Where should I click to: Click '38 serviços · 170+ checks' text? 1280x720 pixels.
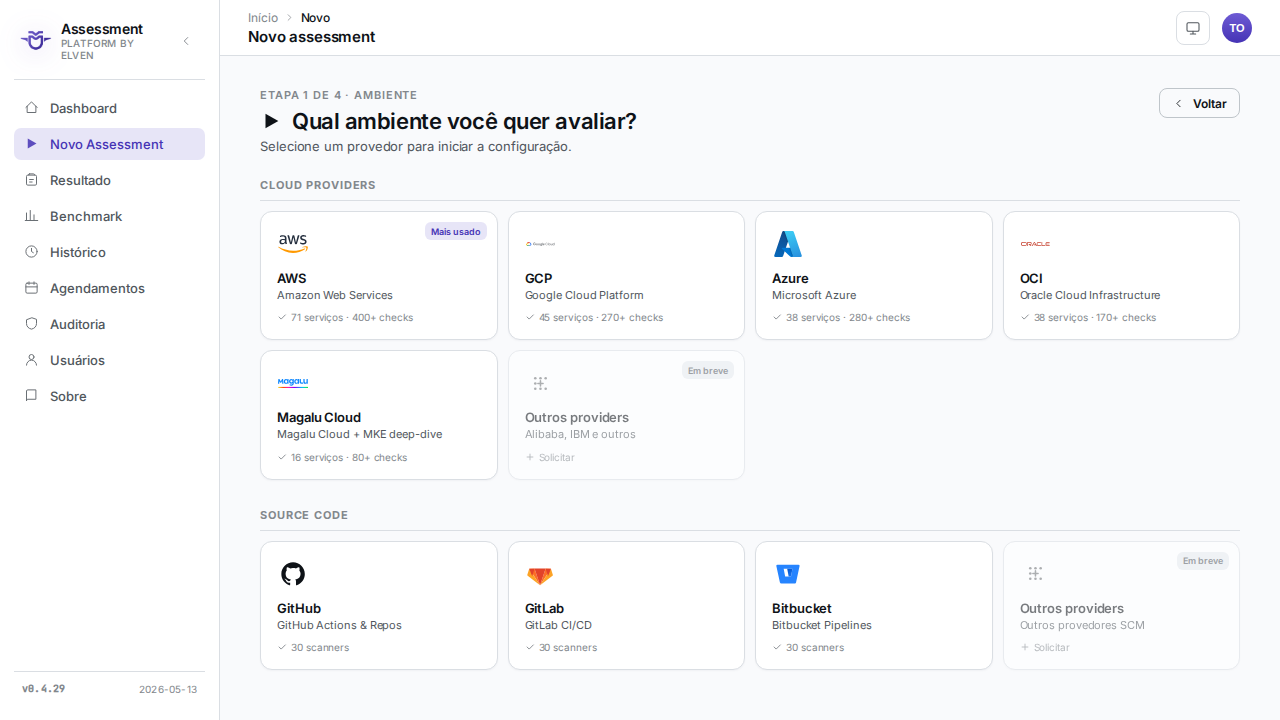point(1095,317)
